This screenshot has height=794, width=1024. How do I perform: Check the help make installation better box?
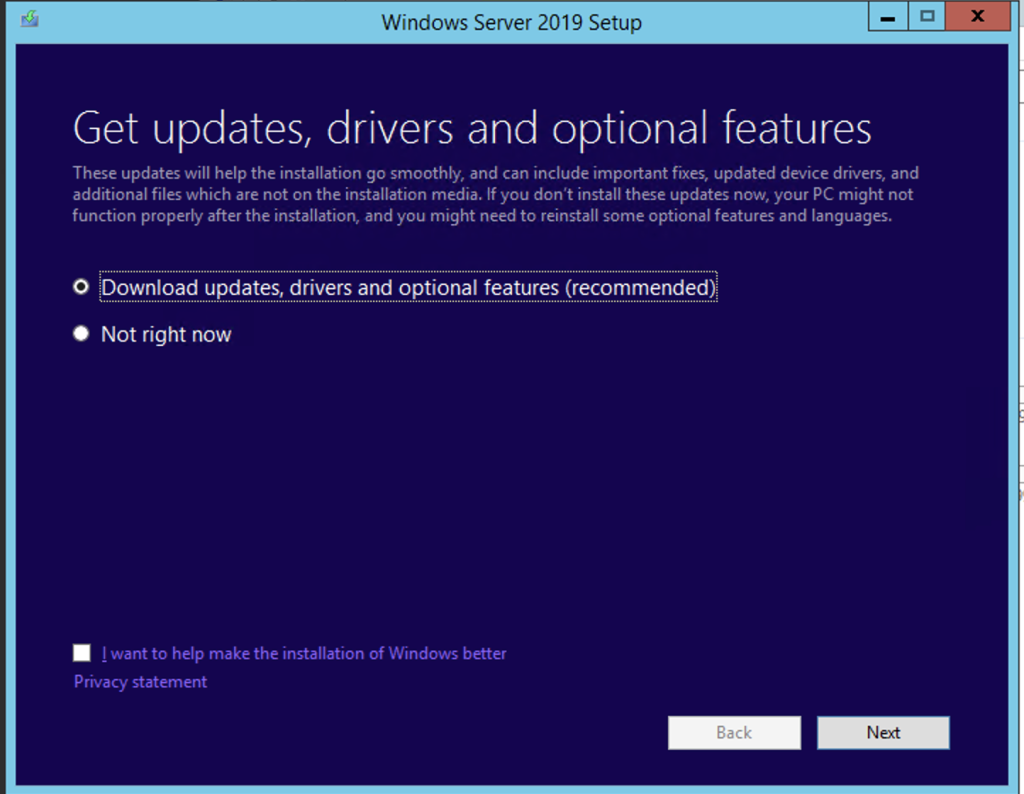pyautogui.click(x=82, y=653)
